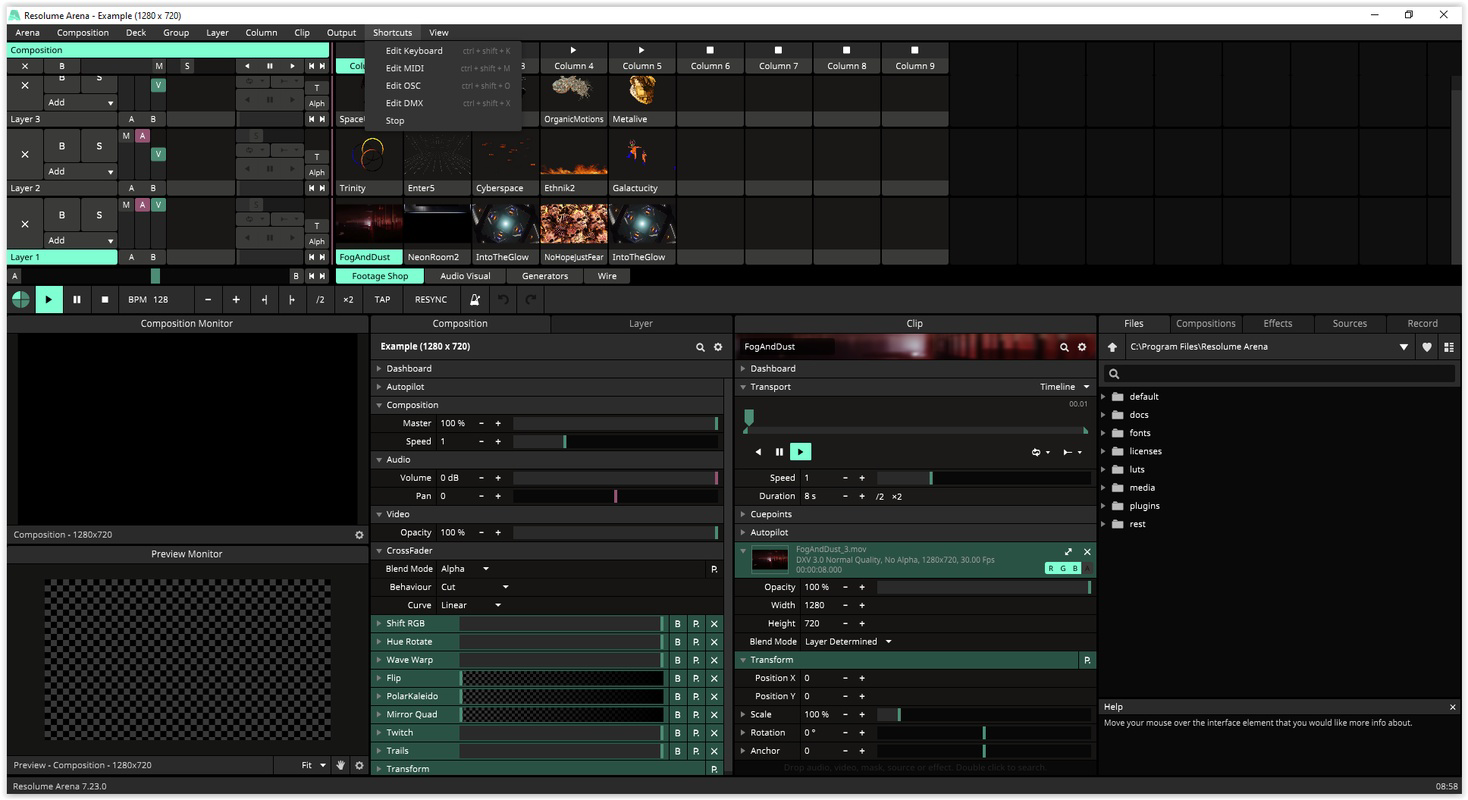Click the TAP tempo button
Image resolution: width=1468 pixels, height=800 pixels.
click(x=382, y=299)
